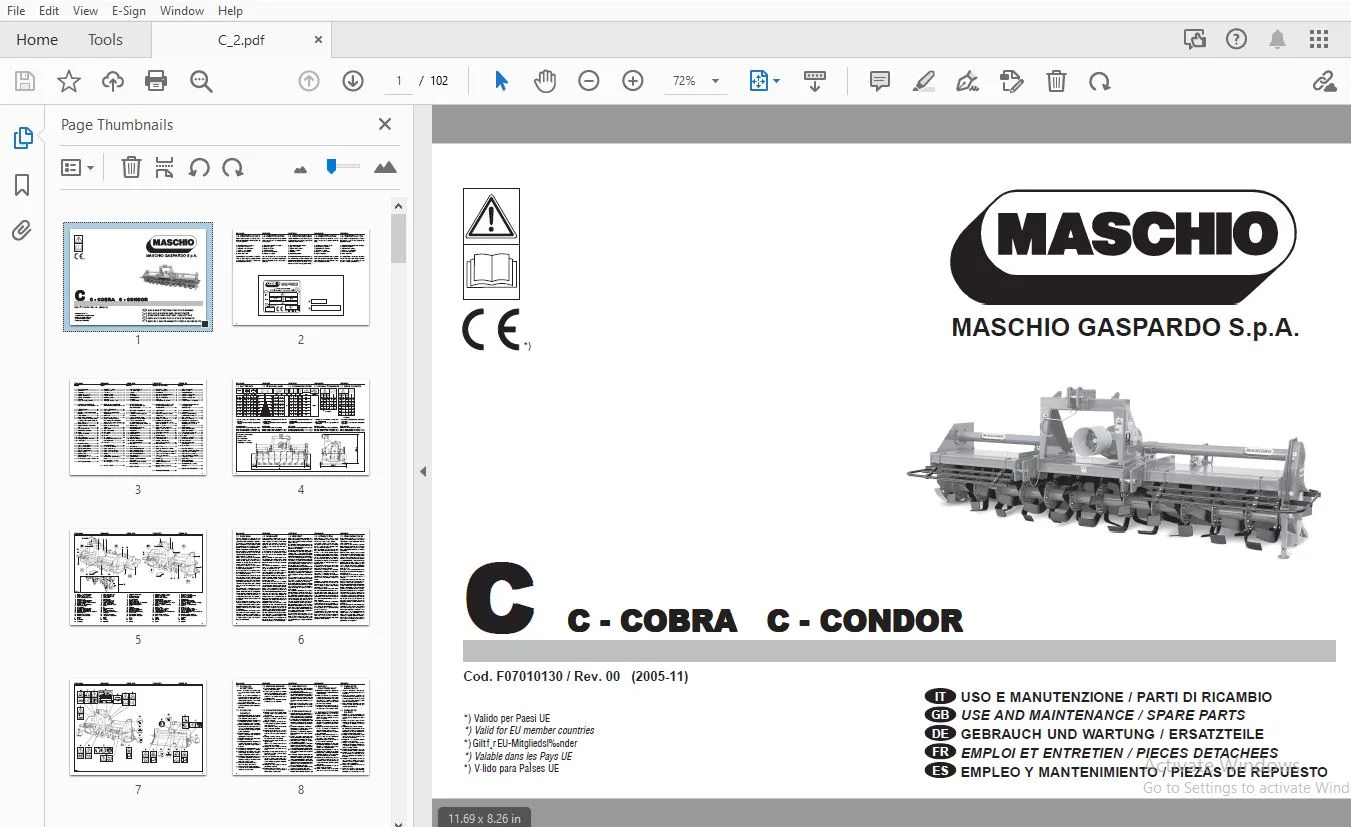Open the View menu
Viewport: 1351px width, 827px height.
click(x=85, y=10)
